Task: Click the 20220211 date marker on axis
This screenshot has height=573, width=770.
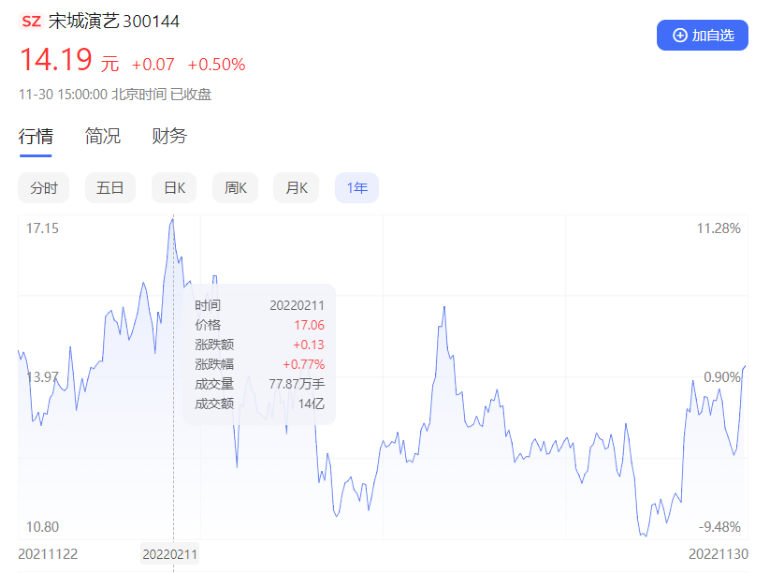Action: [170, 553]
